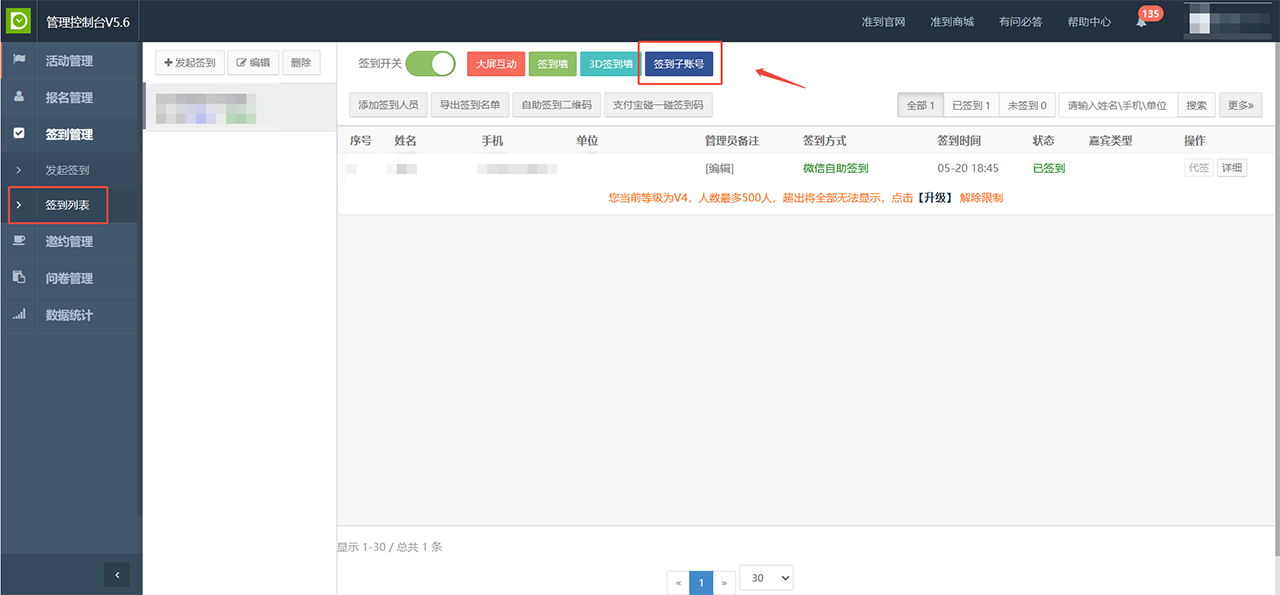1280x595 pixels.
Task: Open 有问必答 link in header
Action: click(1020, 22)
